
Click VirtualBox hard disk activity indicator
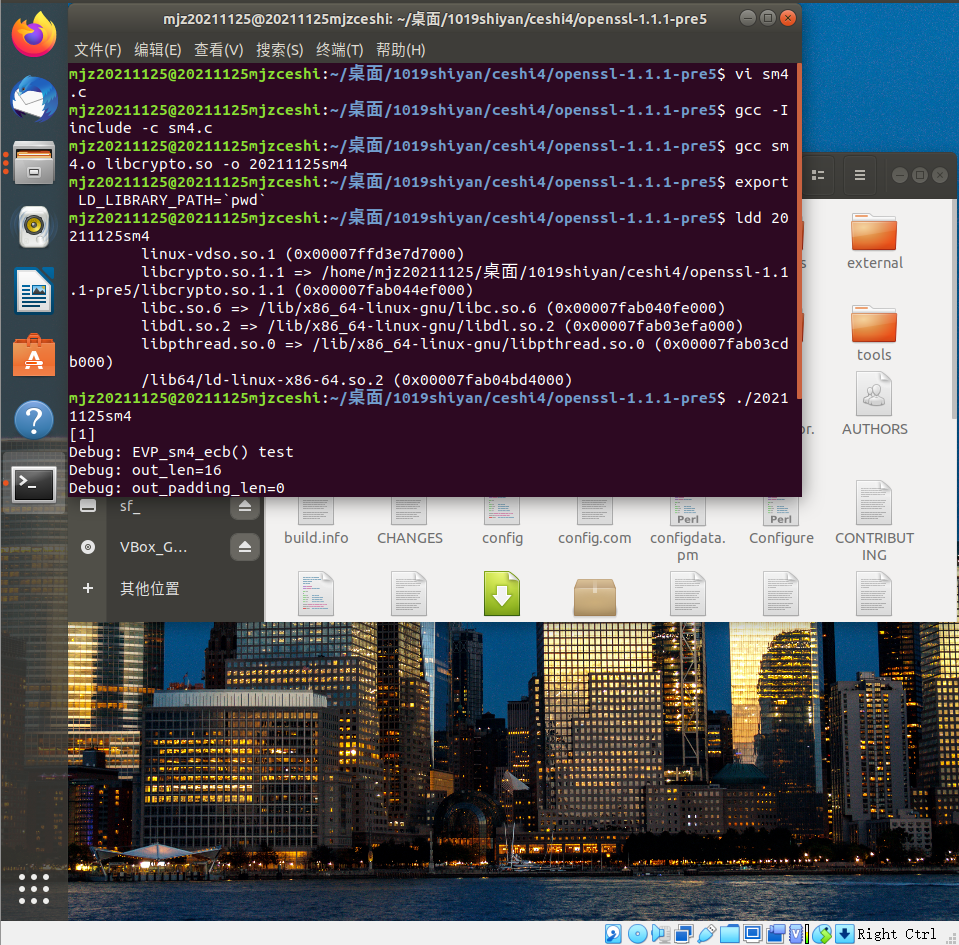(613, 933)
